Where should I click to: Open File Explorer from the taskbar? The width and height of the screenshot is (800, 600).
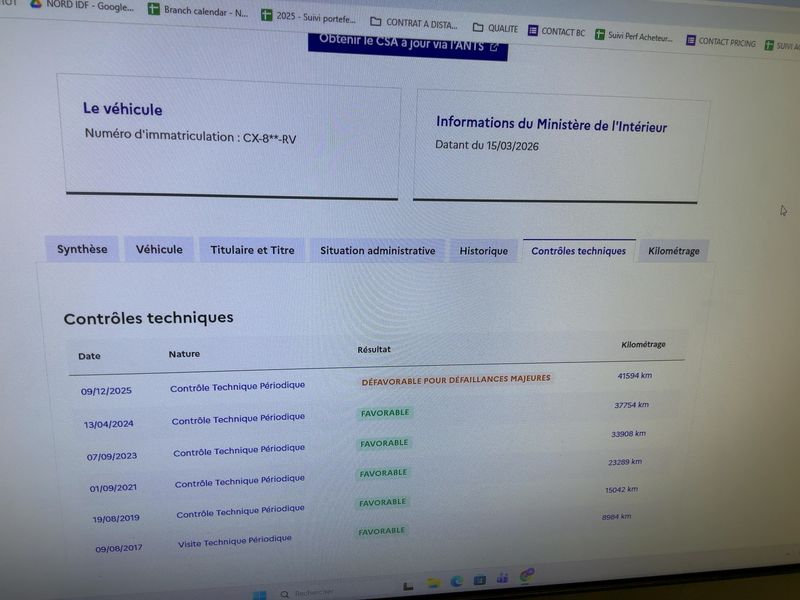point(433,583)
